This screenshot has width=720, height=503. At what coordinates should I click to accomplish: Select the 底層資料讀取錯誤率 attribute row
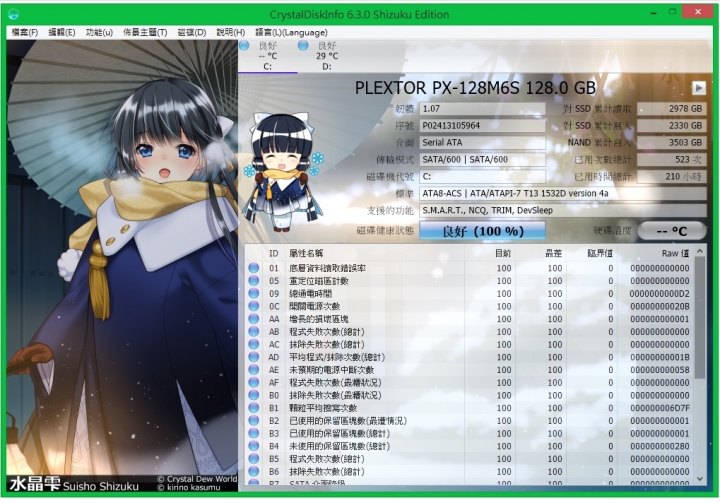(x=469, y=268)
